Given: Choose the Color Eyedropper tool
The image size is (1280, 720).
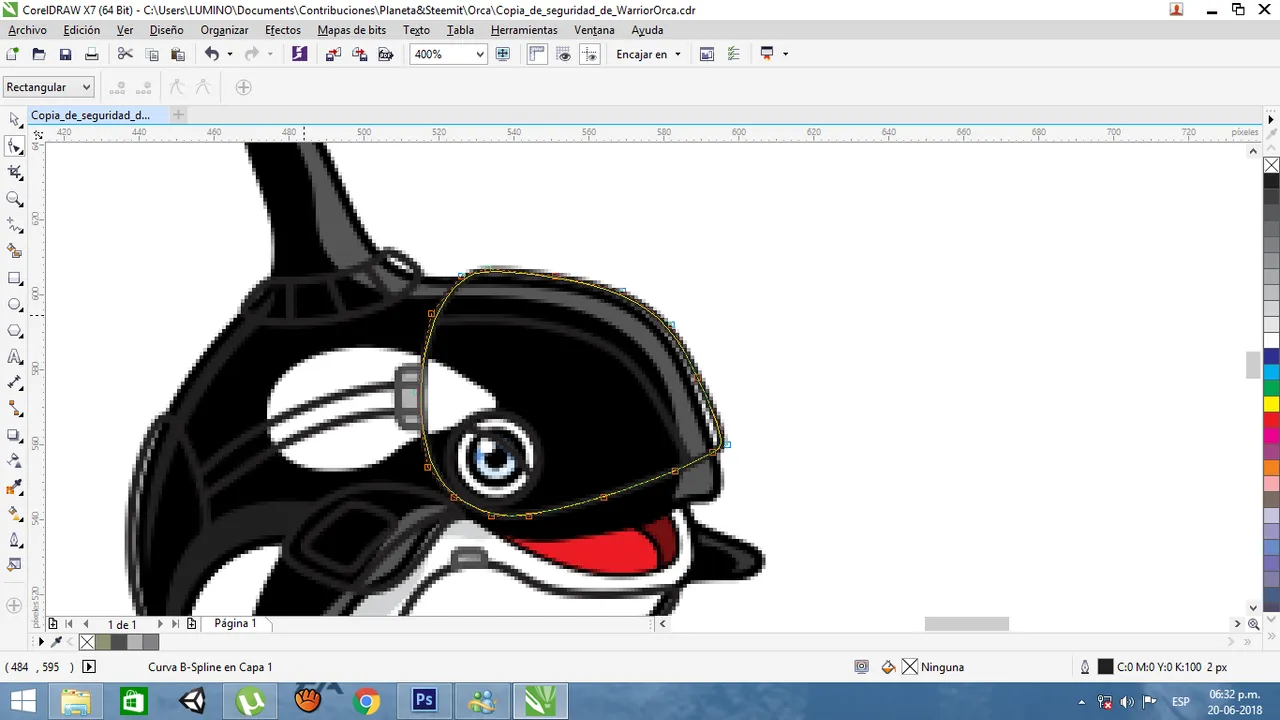Looking at the screenshot, I should pyautogui.click(x=15, y=488).
